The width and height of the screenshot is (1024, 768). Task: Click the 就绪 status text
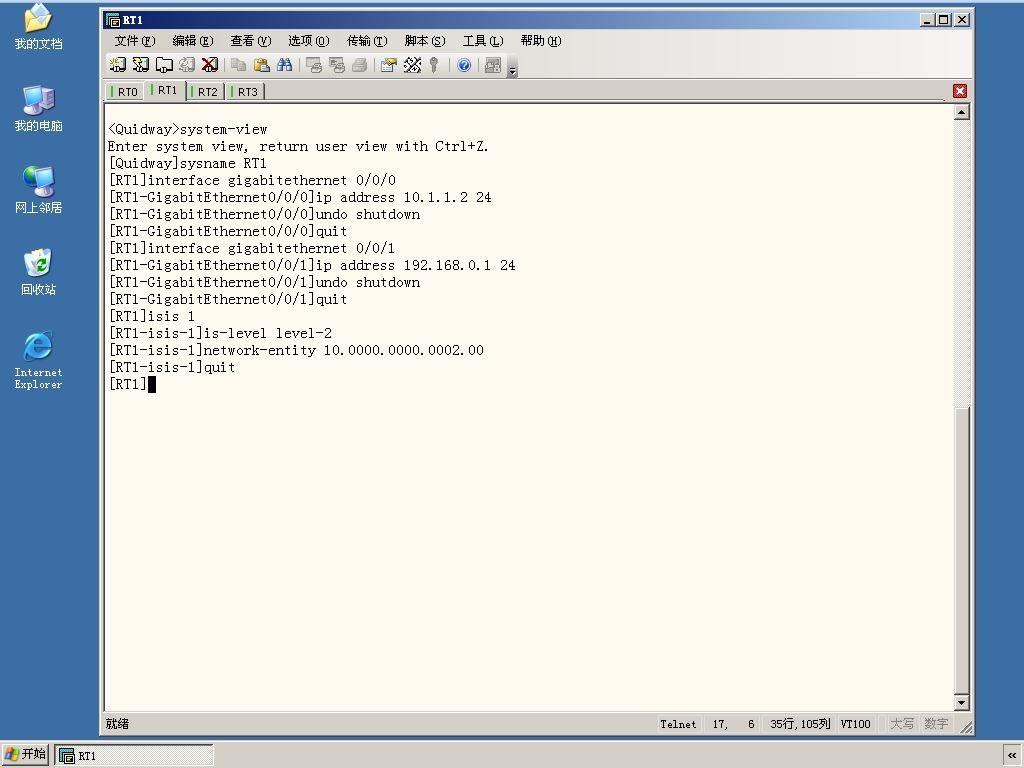point(117,724)
